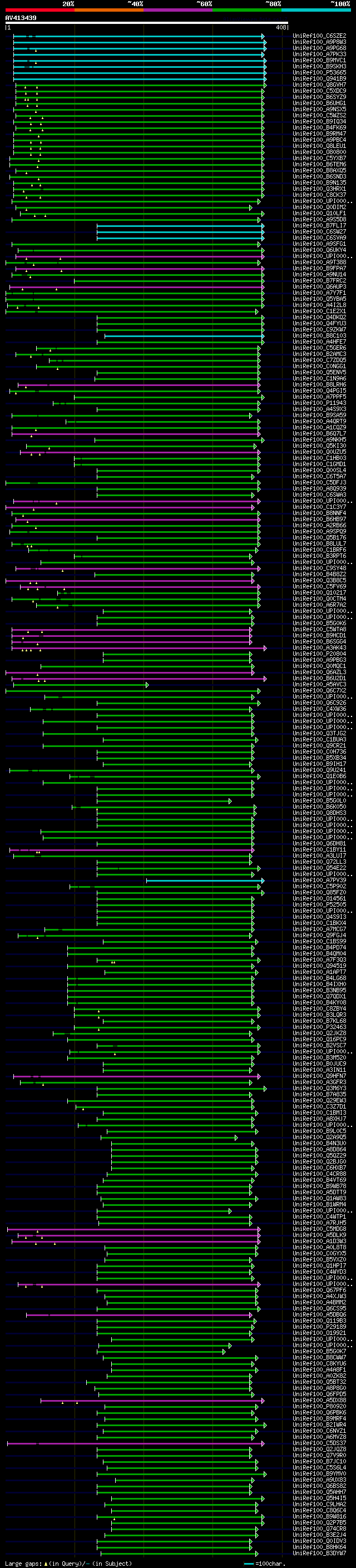Image resolution: width=356 pixels, height=1568 pixels.
Task: Select the UniRef100_C1C3Y7 label
Action: tap(319, 507)
